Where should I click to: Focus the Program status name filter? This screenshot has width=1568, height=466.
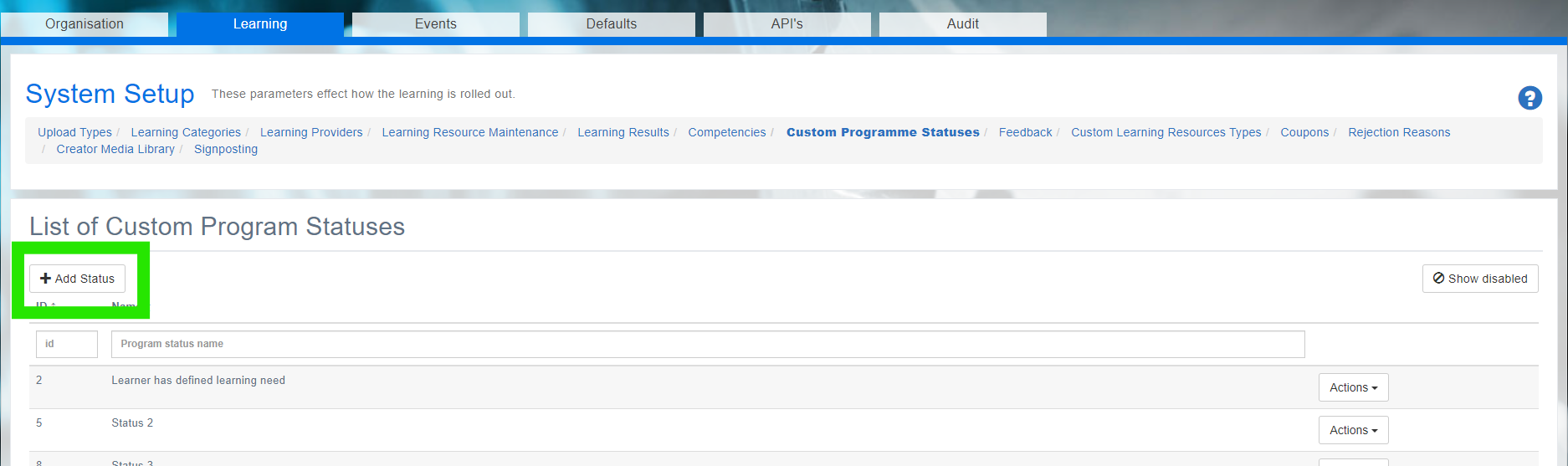708,344
